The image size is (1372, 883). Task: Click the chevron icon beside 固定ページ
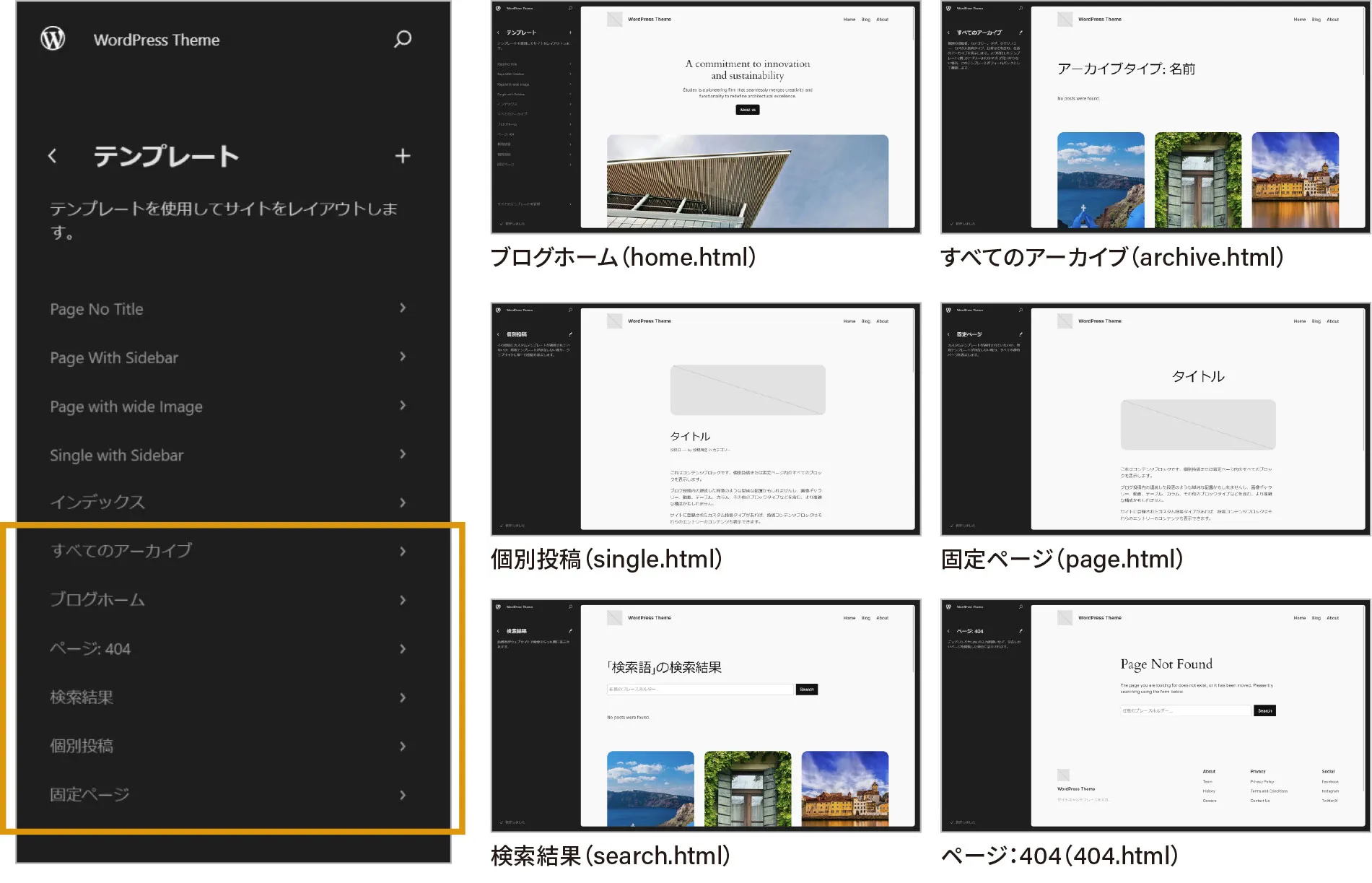[403, 795]
